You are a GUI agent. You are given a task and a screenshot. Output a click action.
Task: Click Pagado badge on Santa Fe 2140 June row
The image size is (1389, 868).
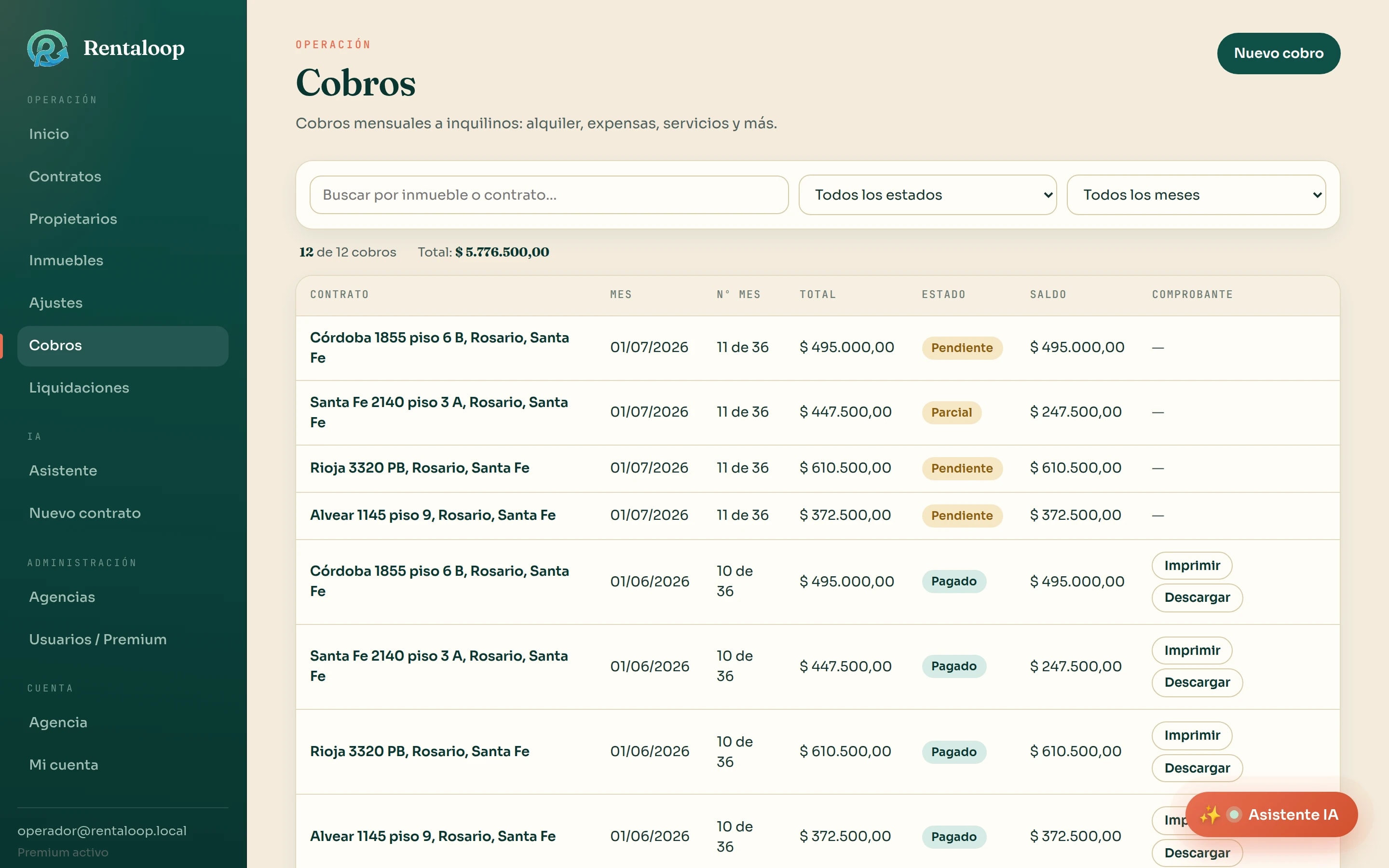[953, 666]
